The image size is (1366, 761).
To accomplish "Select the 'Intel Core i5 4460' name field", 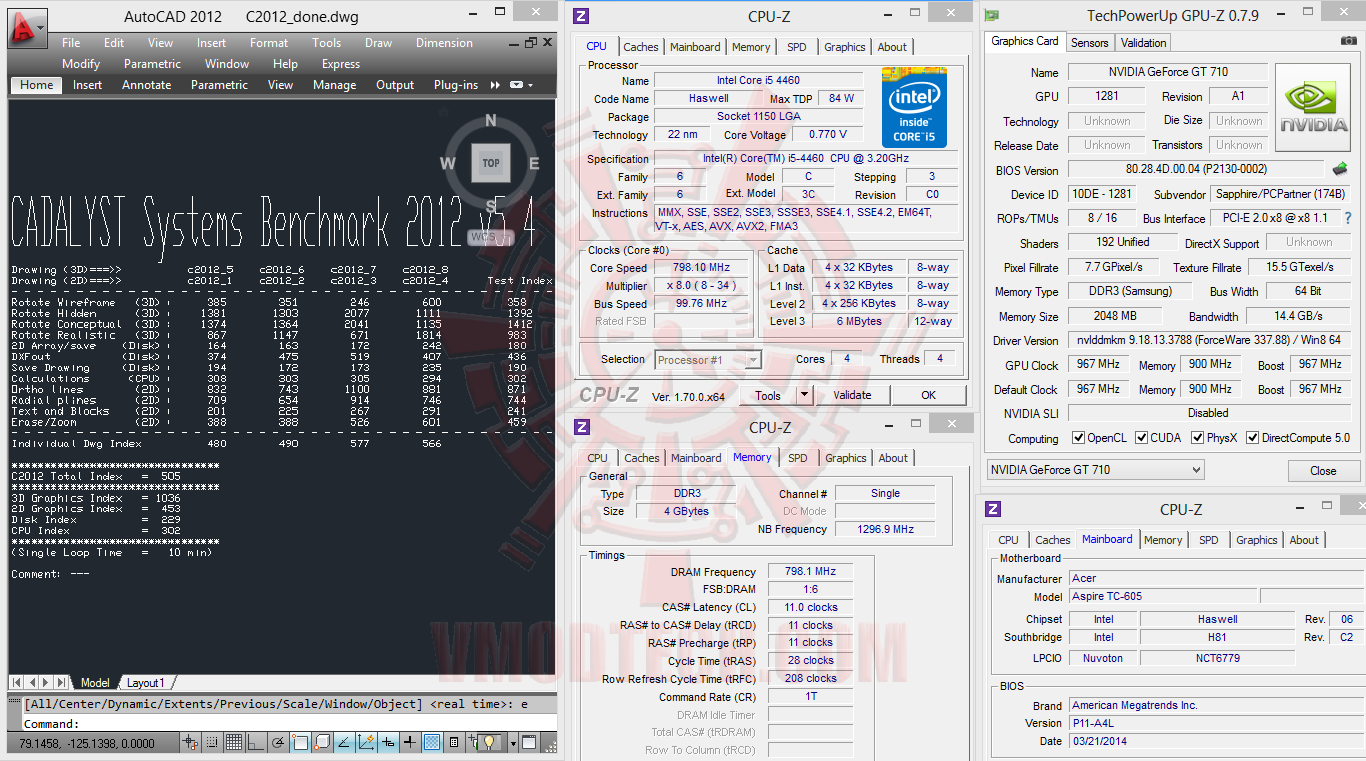I will tap(758, 81).
